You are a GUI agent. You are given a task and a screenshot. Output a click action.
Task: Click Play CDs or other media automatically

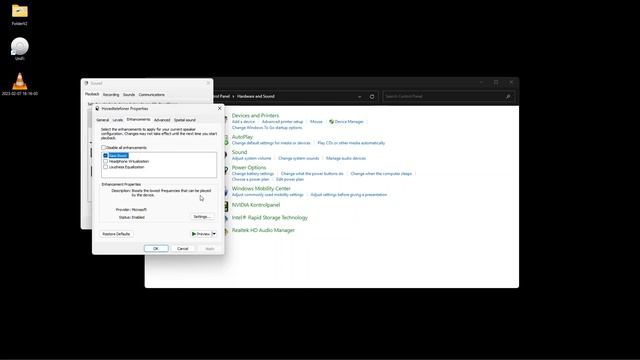(x=351, y=143)
